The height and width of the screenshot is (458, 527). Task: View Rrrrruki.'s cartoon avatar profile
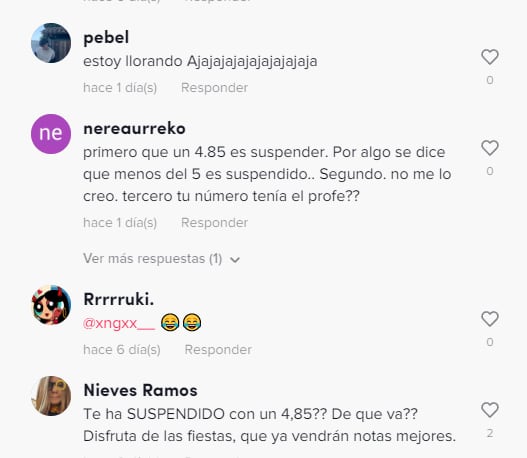[51, 305]
